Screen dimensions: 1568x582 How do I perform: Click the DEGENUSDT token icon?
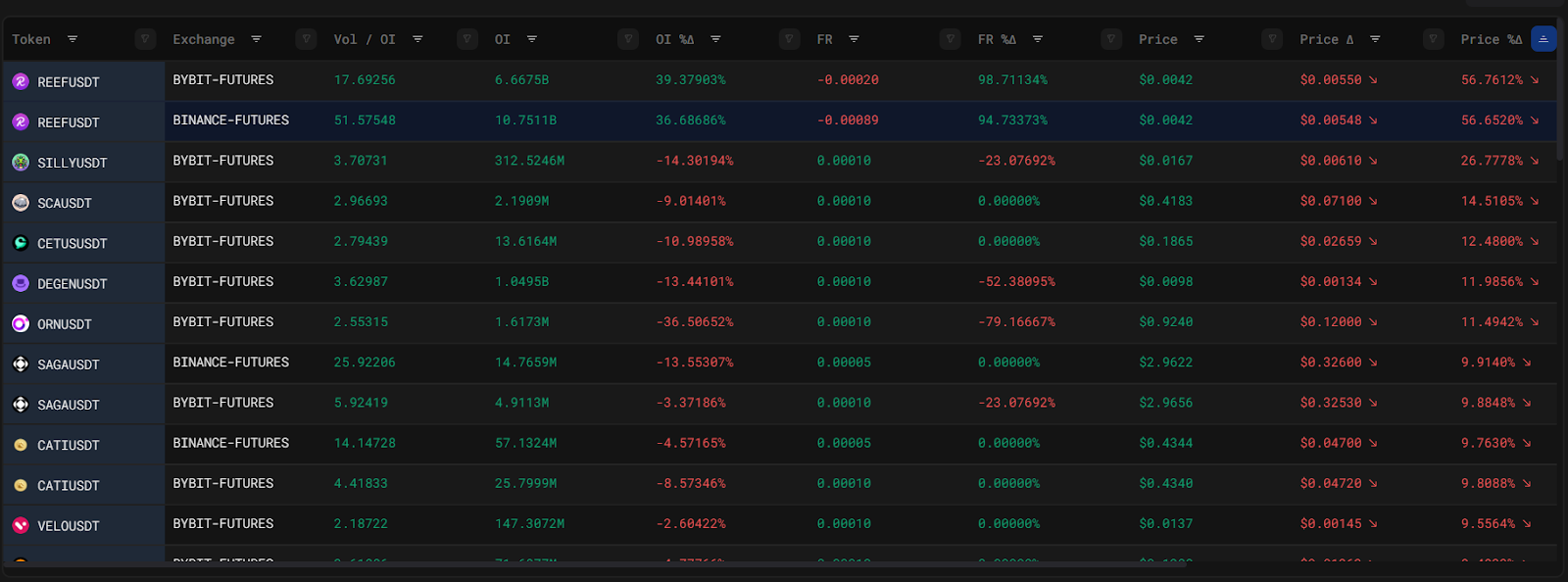(21, 283)
